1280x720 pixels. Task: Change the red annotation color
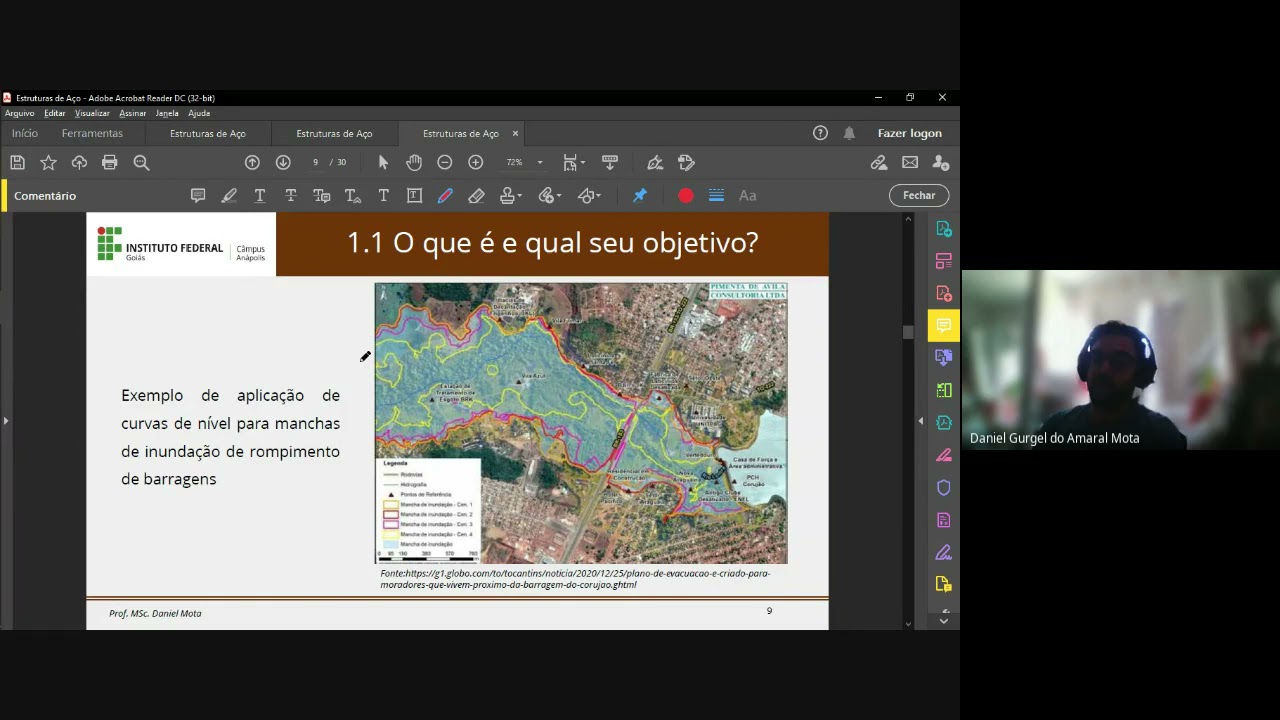click(x=686, y=196)
